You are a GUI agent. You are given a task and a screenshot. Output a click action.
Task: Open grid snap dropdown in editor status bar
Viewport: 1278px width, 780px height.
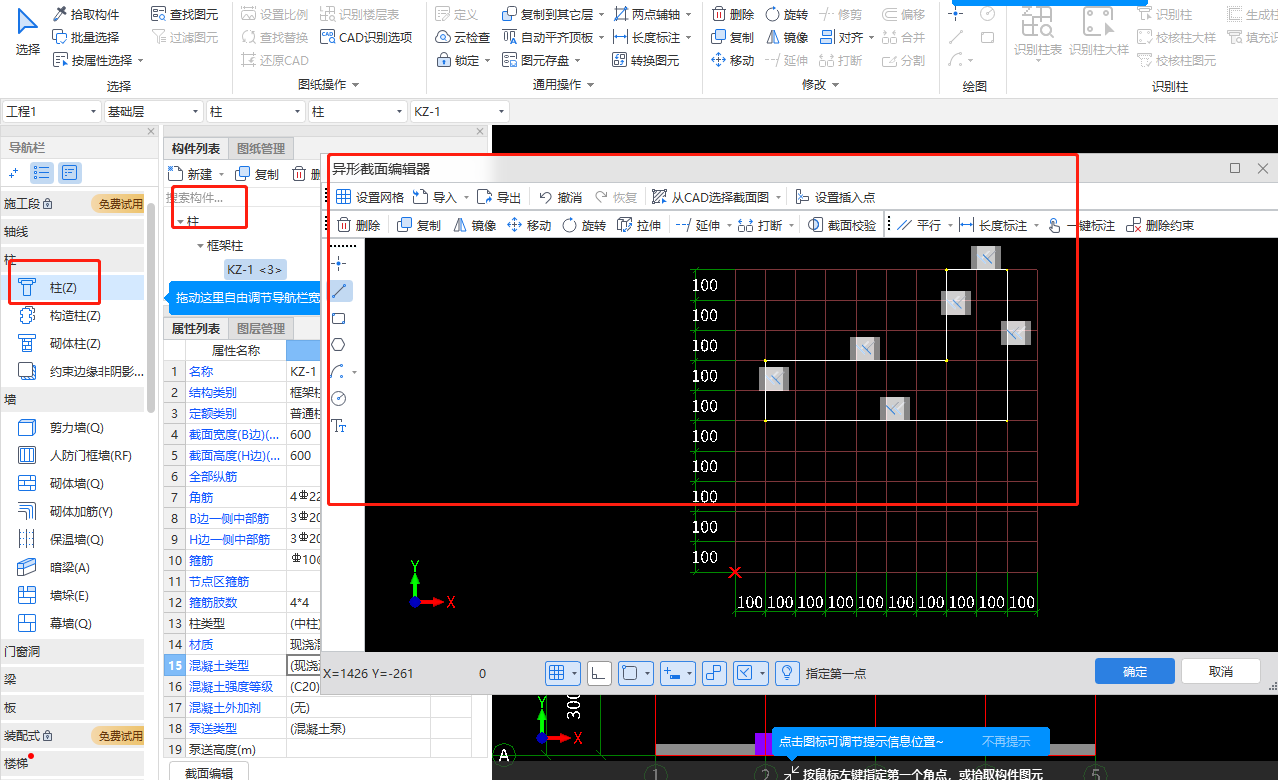click(575, 673)
